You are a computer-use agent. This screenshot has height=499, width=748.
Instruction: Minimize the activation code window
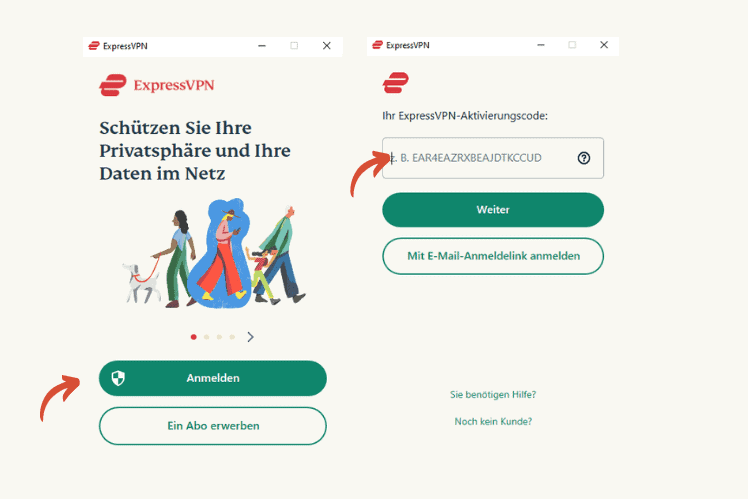pos(540,45)
